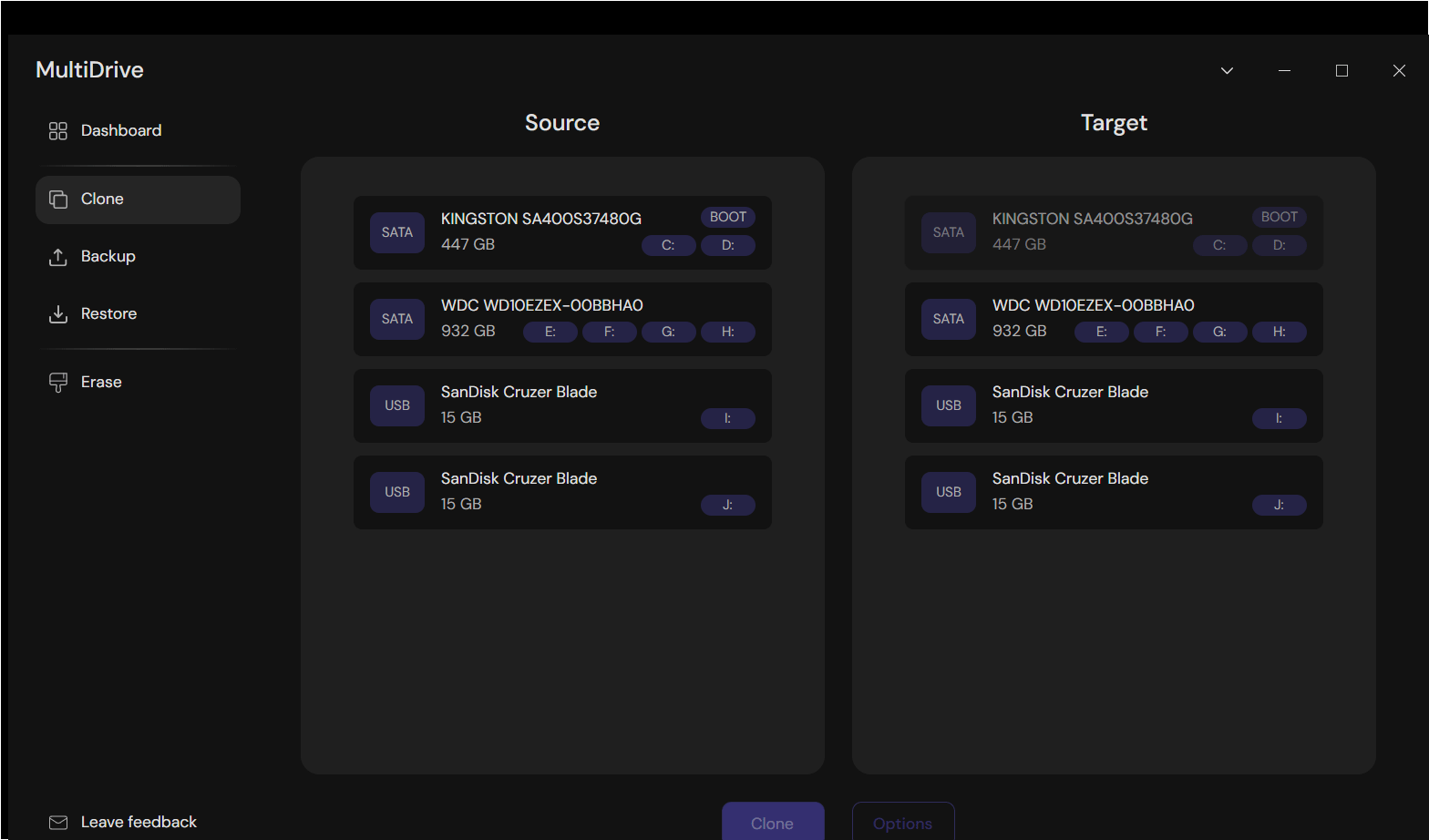Click the E: partition in Source
The height and width of the screenshot is (840, 1429).
tap(550, 332)
